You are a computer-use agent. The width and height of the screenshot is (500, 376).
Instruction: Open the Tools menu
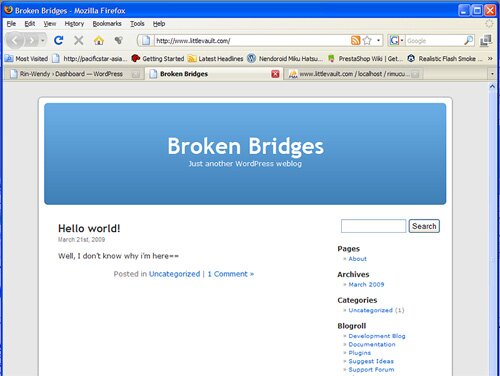coord(137,24)
